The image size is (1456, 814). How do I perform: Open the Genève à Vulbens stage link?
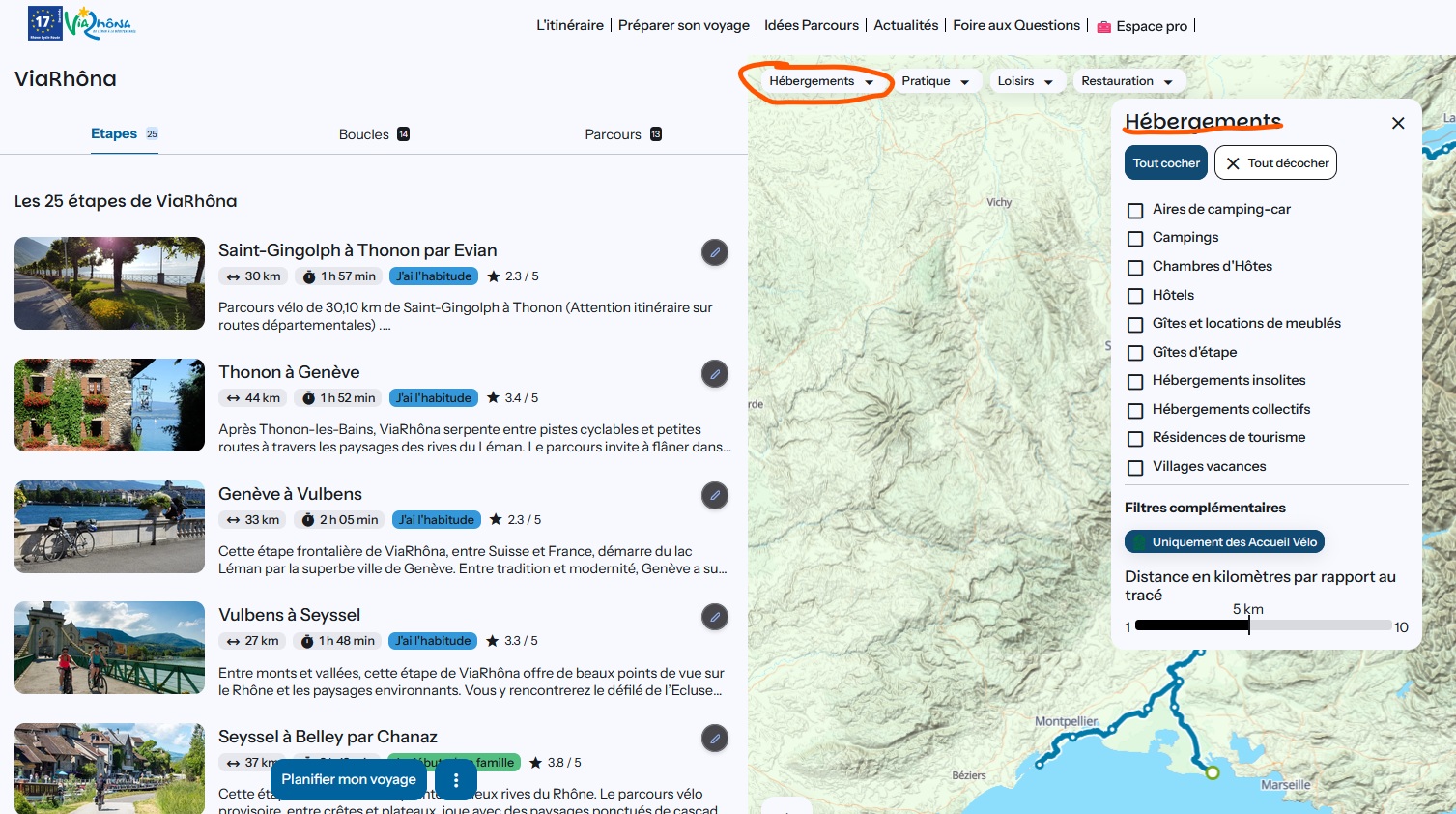tap(290, 494)
